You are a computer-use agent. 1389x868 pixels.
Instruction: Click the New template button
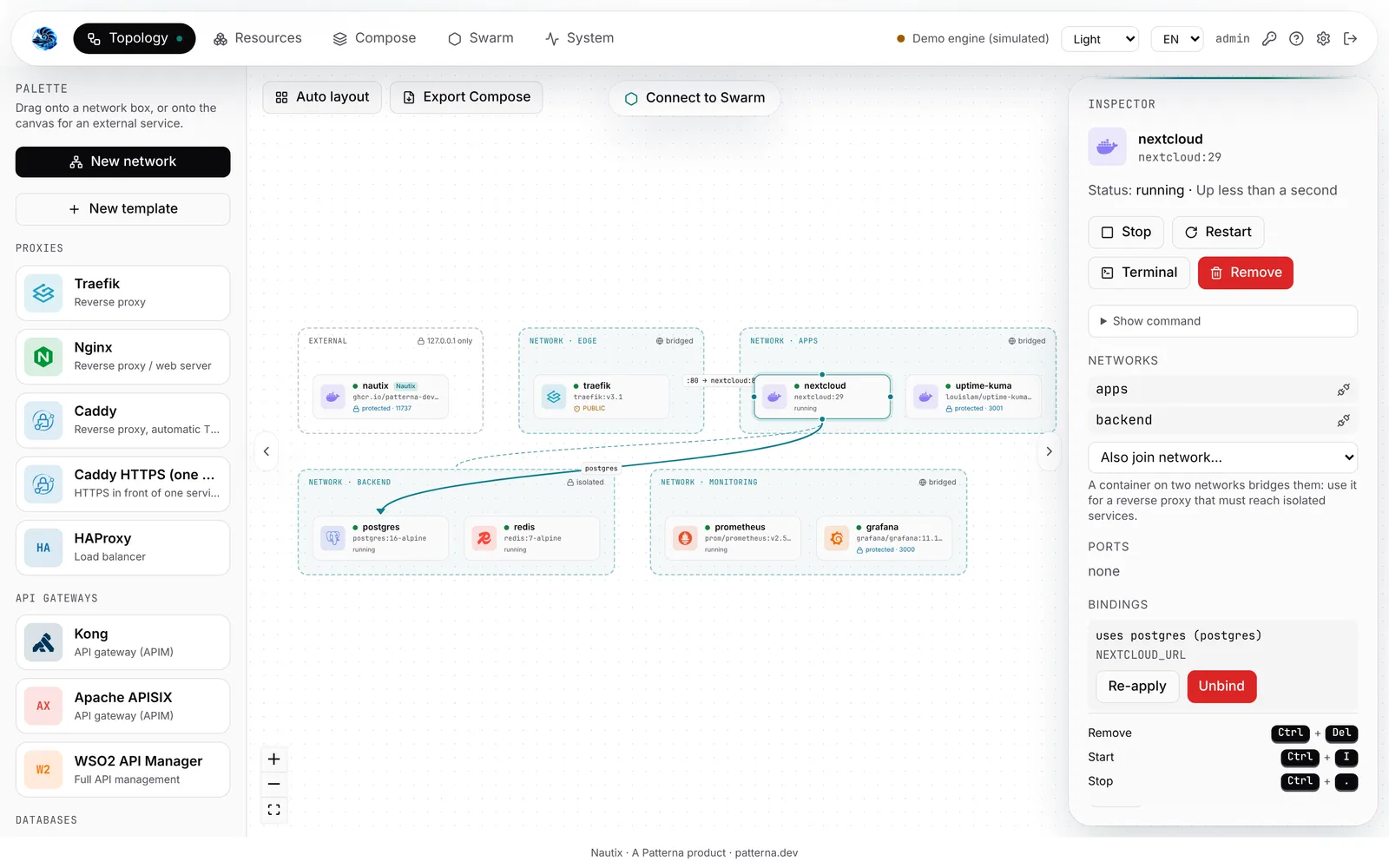click(x=122, y=209)
